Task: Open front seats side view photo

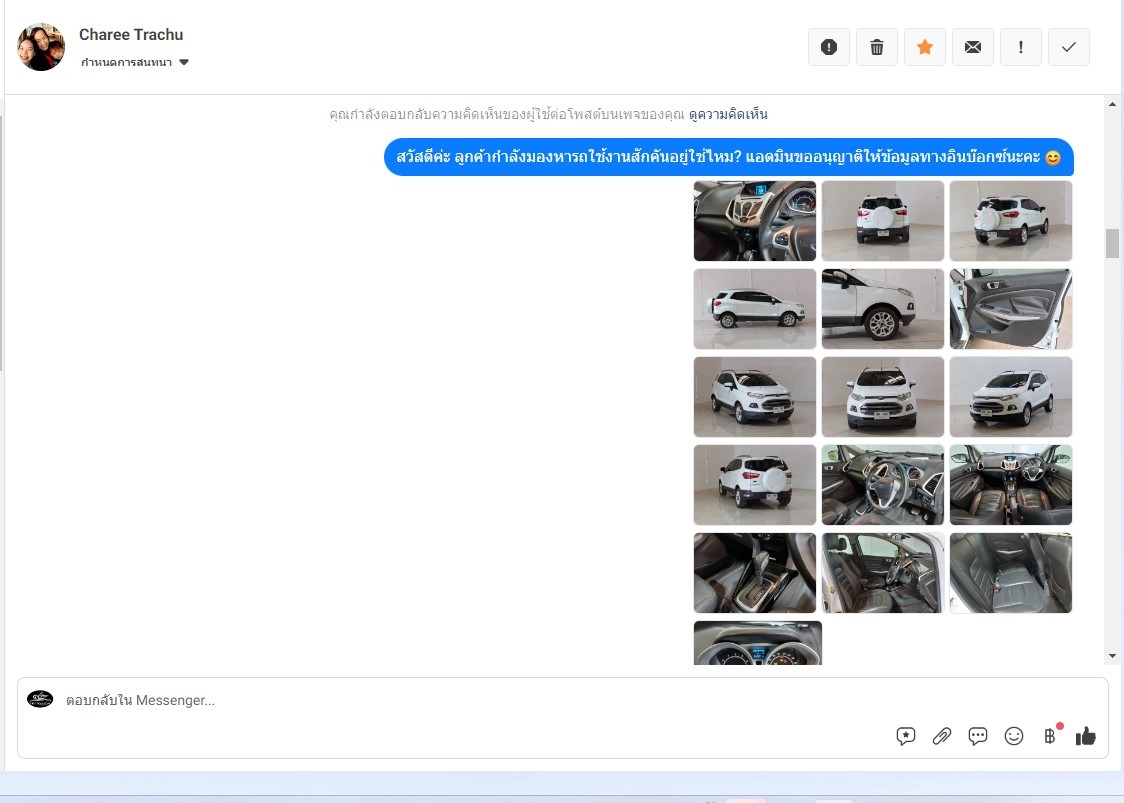Action: coord(882,573)
